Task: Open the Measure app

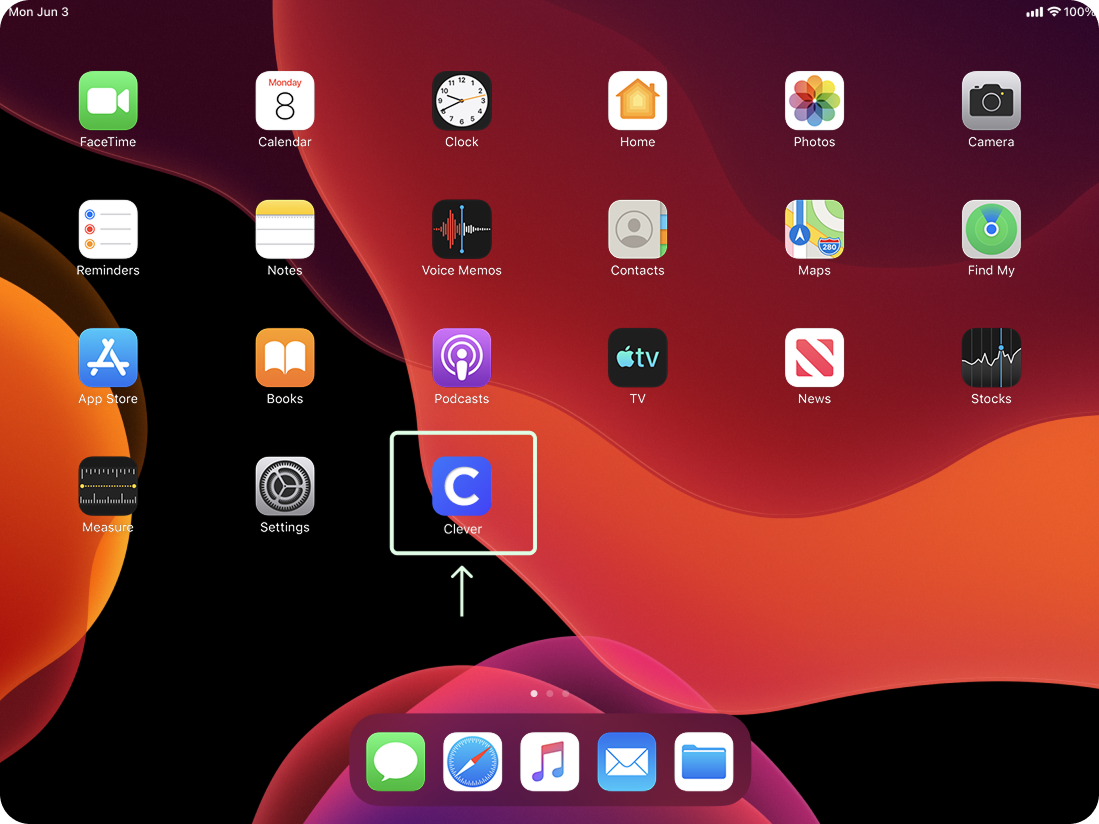Action: (108, 486)
